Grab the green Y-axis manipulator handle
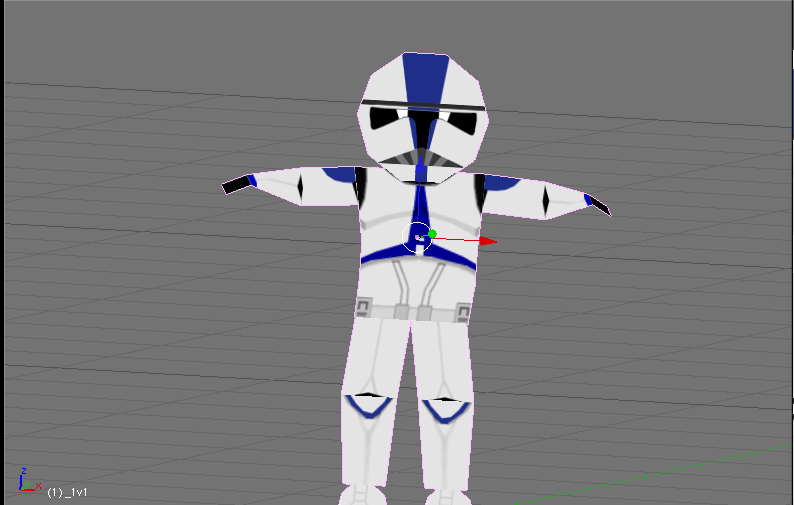The height and width of the screenshot is (505, 794). coord(432,234)
